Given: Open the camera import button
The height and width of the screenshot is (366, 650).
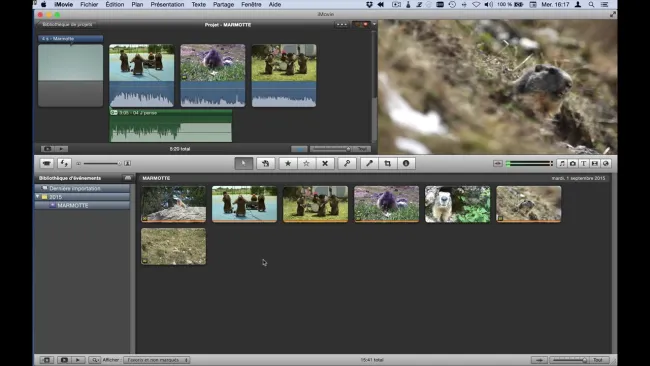Looking at the screenshot, I should click(46, 163).
